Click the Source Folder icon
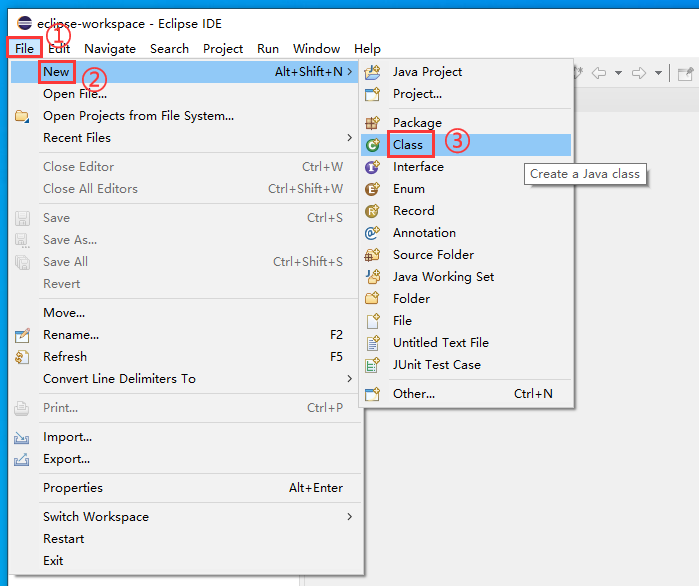Viewport: 699px width, 586px height. coord(373,255)
